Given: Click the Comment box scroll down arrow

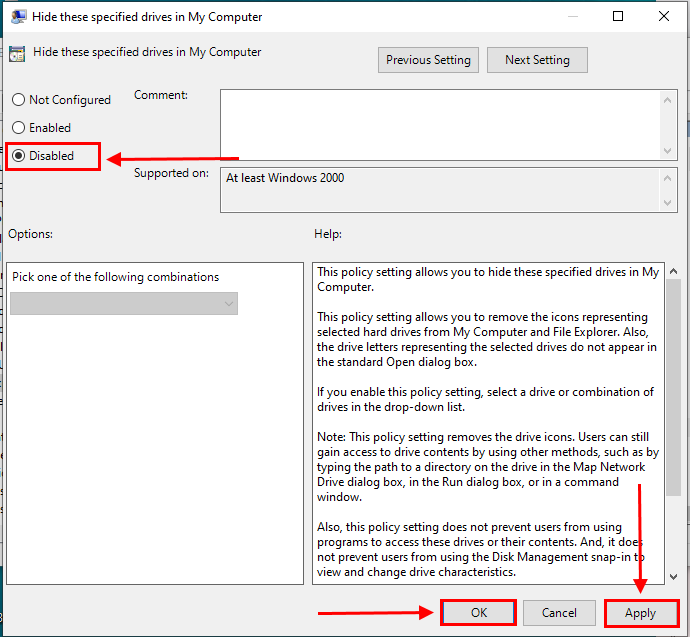Looking at the screenshot, I should (x=668, y=151).
